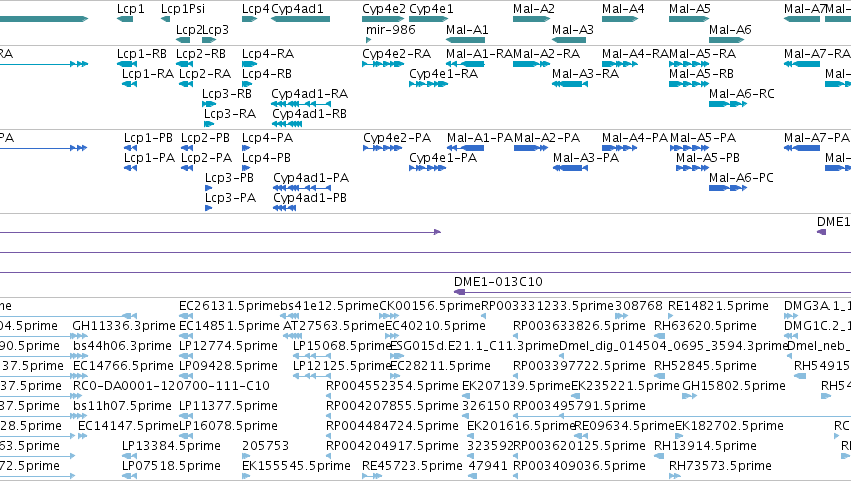Select EST bs11h07.5prime
Viewport: 851px width, 481px height.
point(80,416)
